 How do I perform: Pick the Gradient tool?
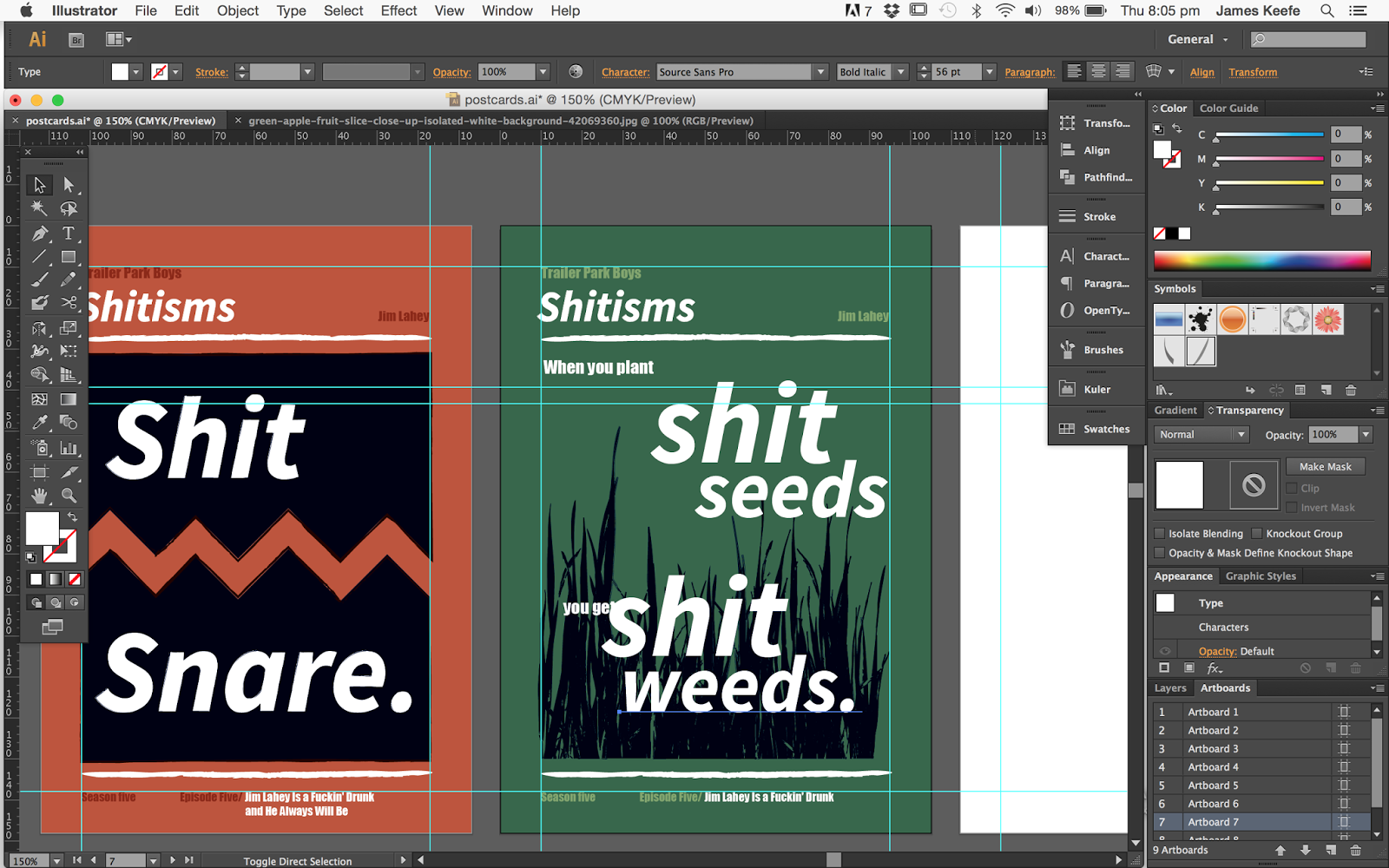click(x=69, y=399)
